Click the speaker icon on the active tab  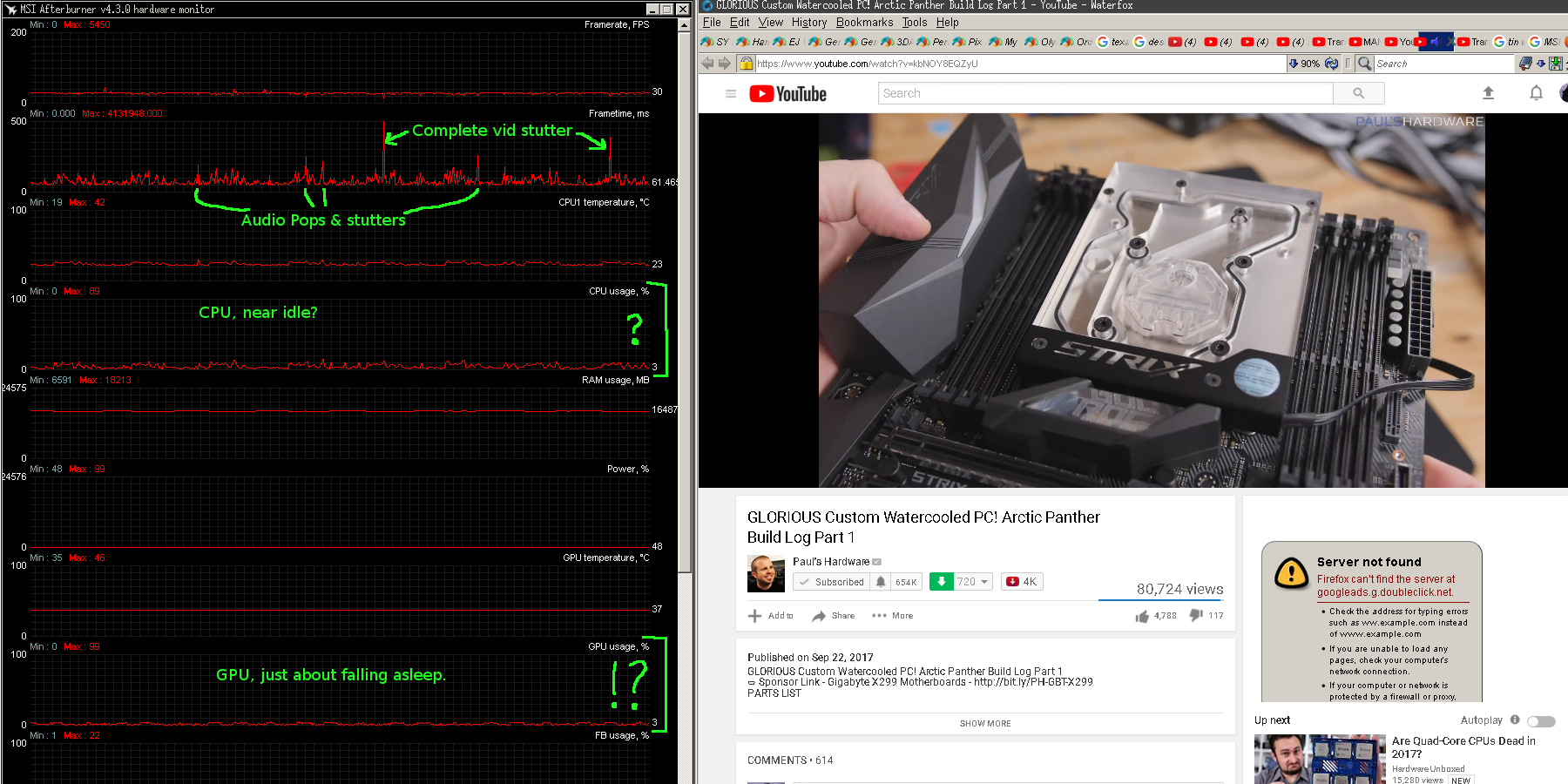(x=1434, y=42)
